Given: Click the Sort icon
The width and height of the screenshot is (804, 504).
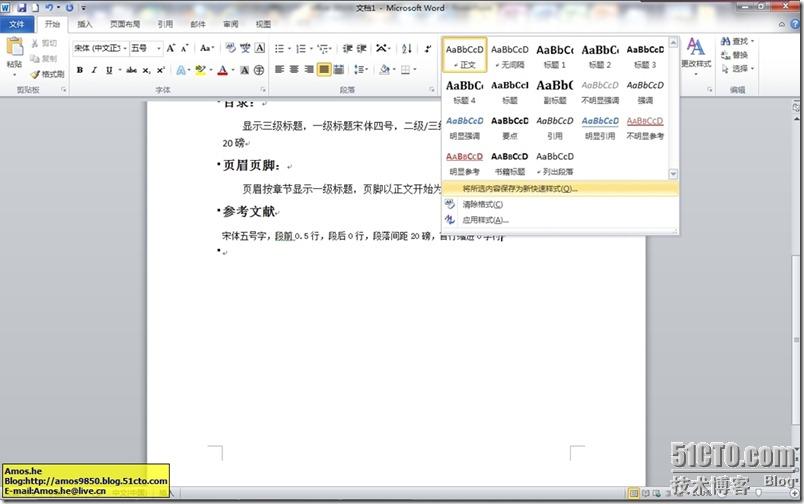Looking at the screenshot, I should point(407,49).
